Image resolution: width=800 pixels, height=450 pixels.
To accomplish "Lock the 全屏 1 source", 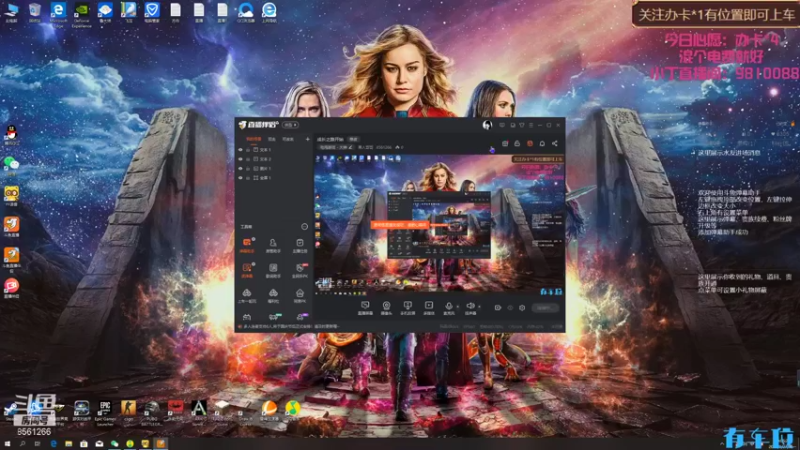I will pyautogui.click(x=248, y=178).
